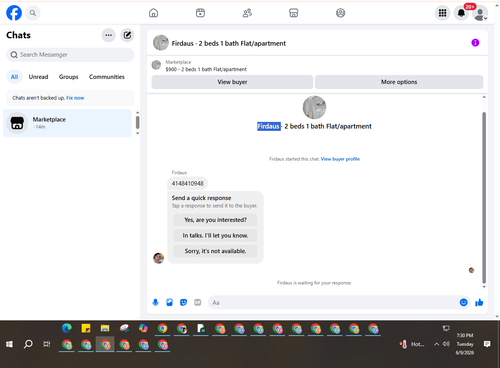The width and height of the screenshot is (500, 368).
Task: Click the Fix now backup link
Action: (75, 98)
